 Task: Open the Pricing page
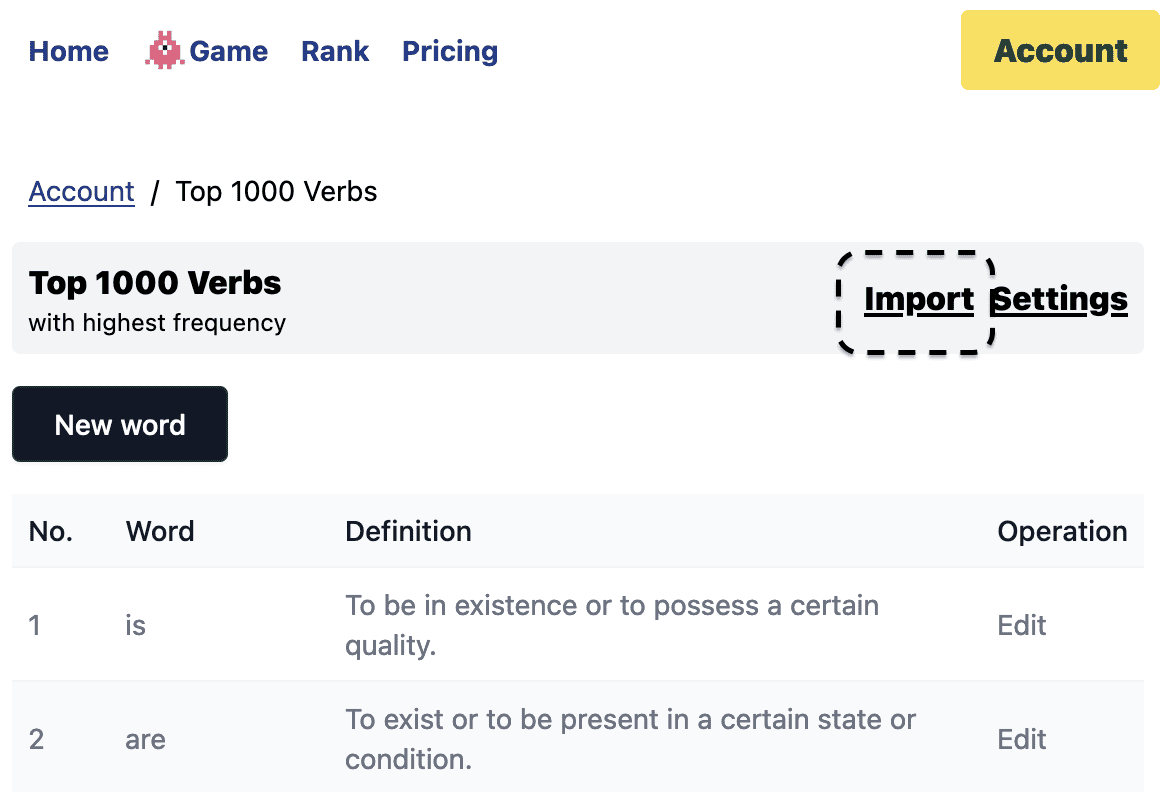coord(450,51)
